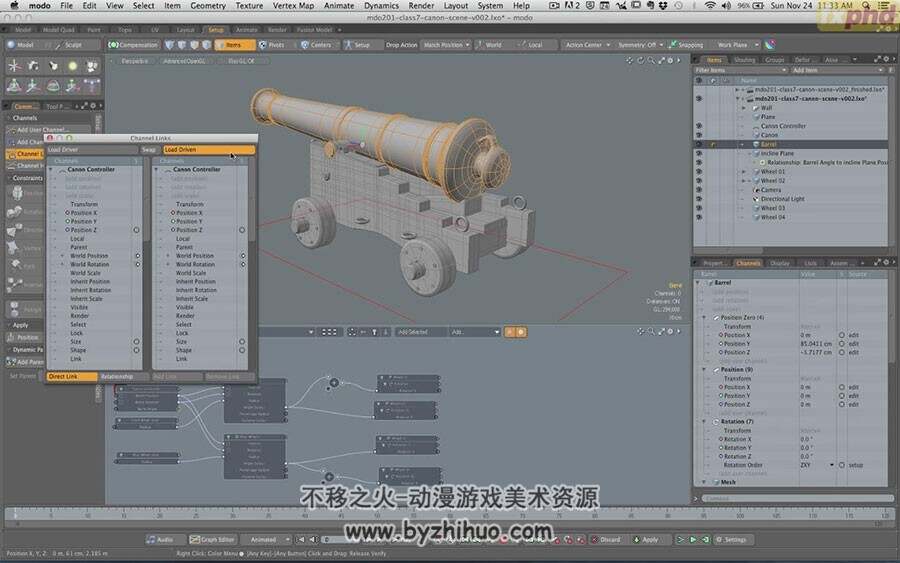Open the Rotation Order ZXY dropdown

817,465
